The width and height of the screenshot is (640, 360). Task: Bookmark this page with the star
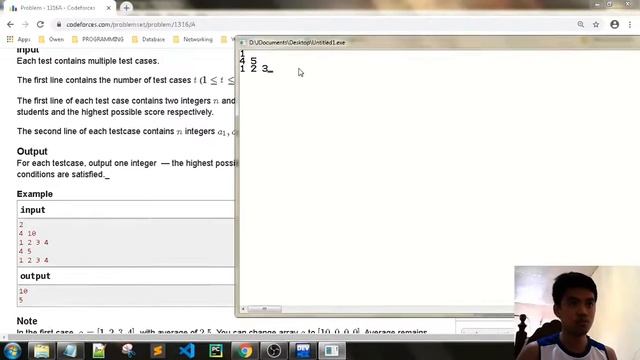tap(596, 24)
